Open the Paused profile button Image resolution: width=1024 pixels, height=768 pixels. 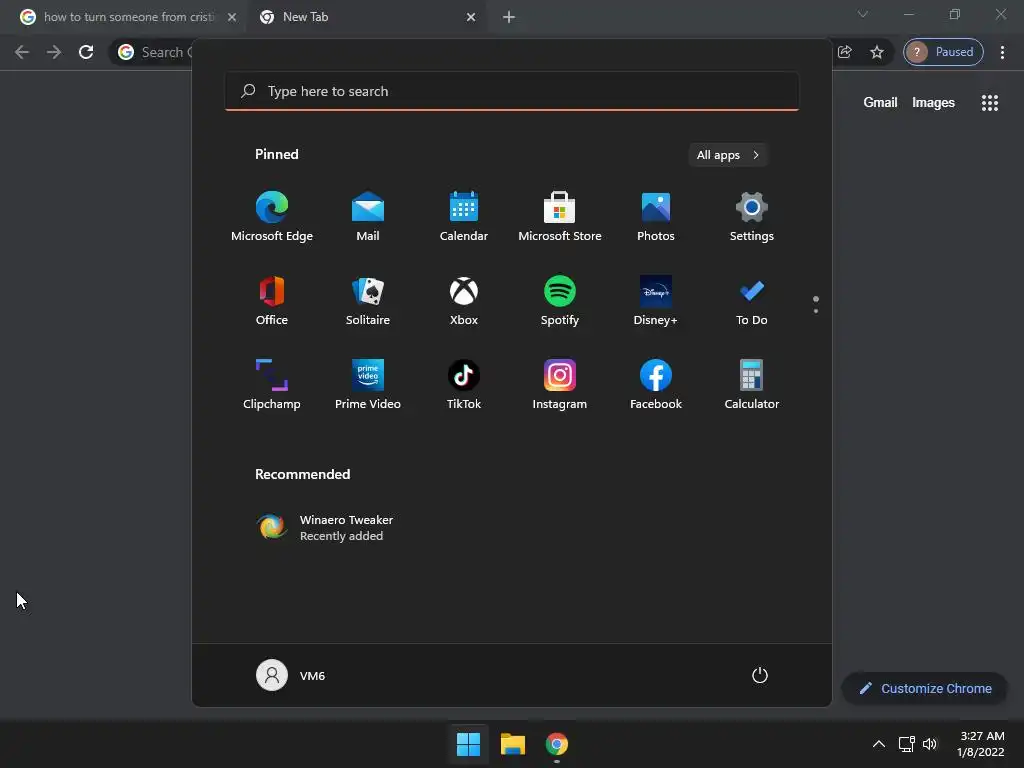pyautogui.click(x=943, y=52)
